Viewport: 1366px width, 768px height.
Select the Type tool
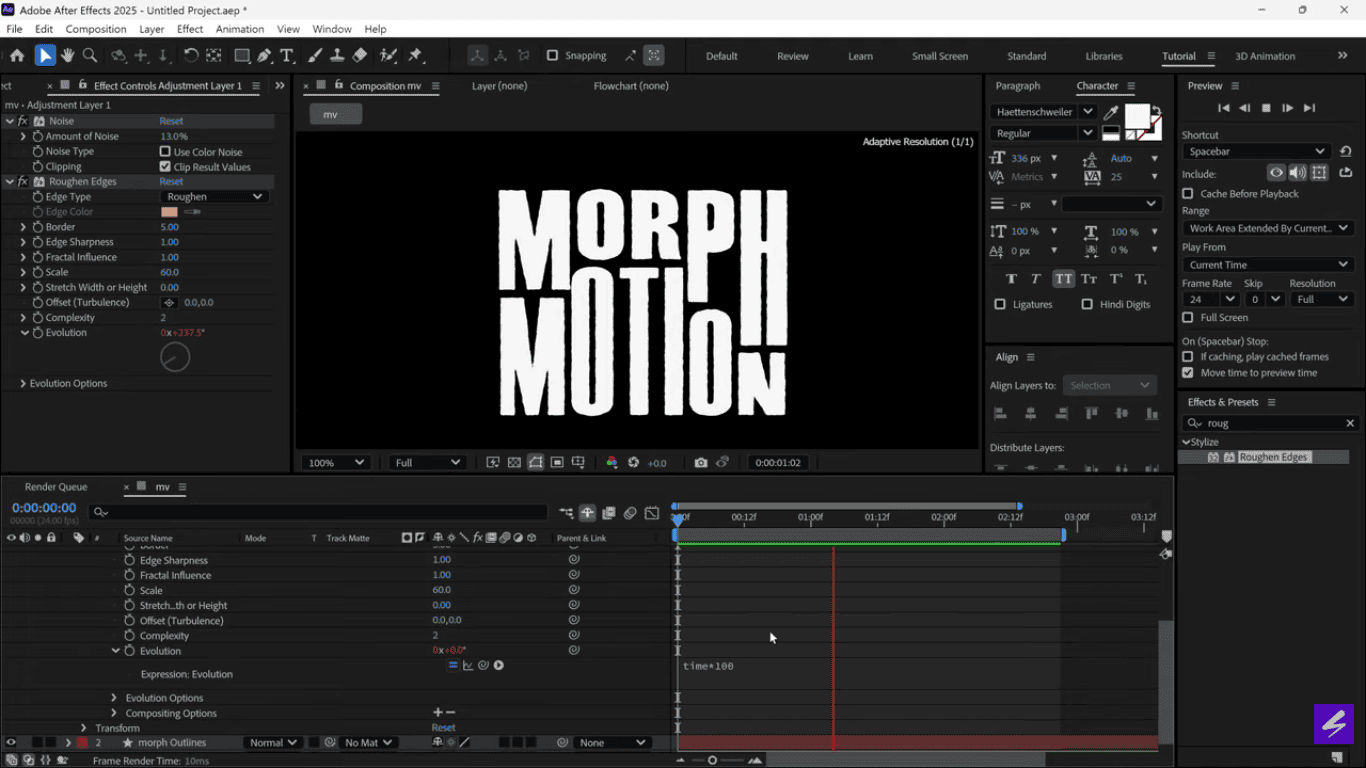coord(287,56)
